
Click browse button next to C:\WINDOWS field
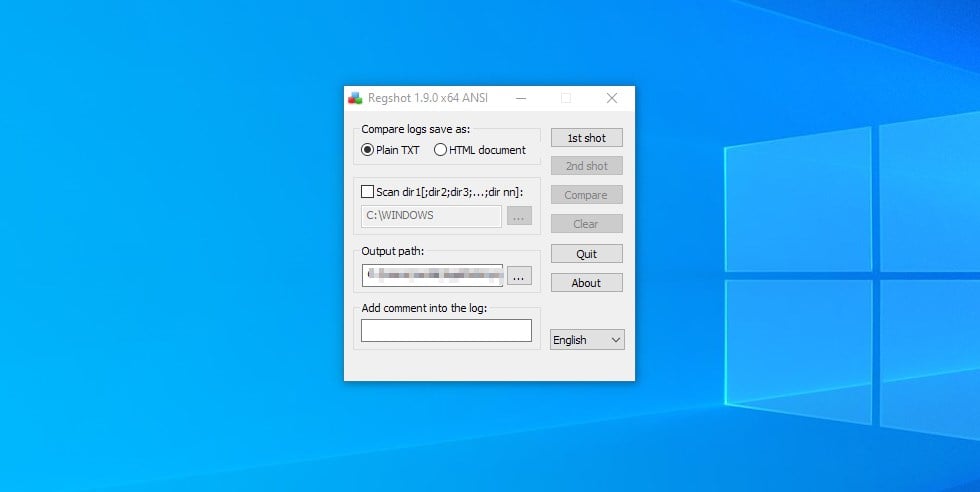pos(519,216)
